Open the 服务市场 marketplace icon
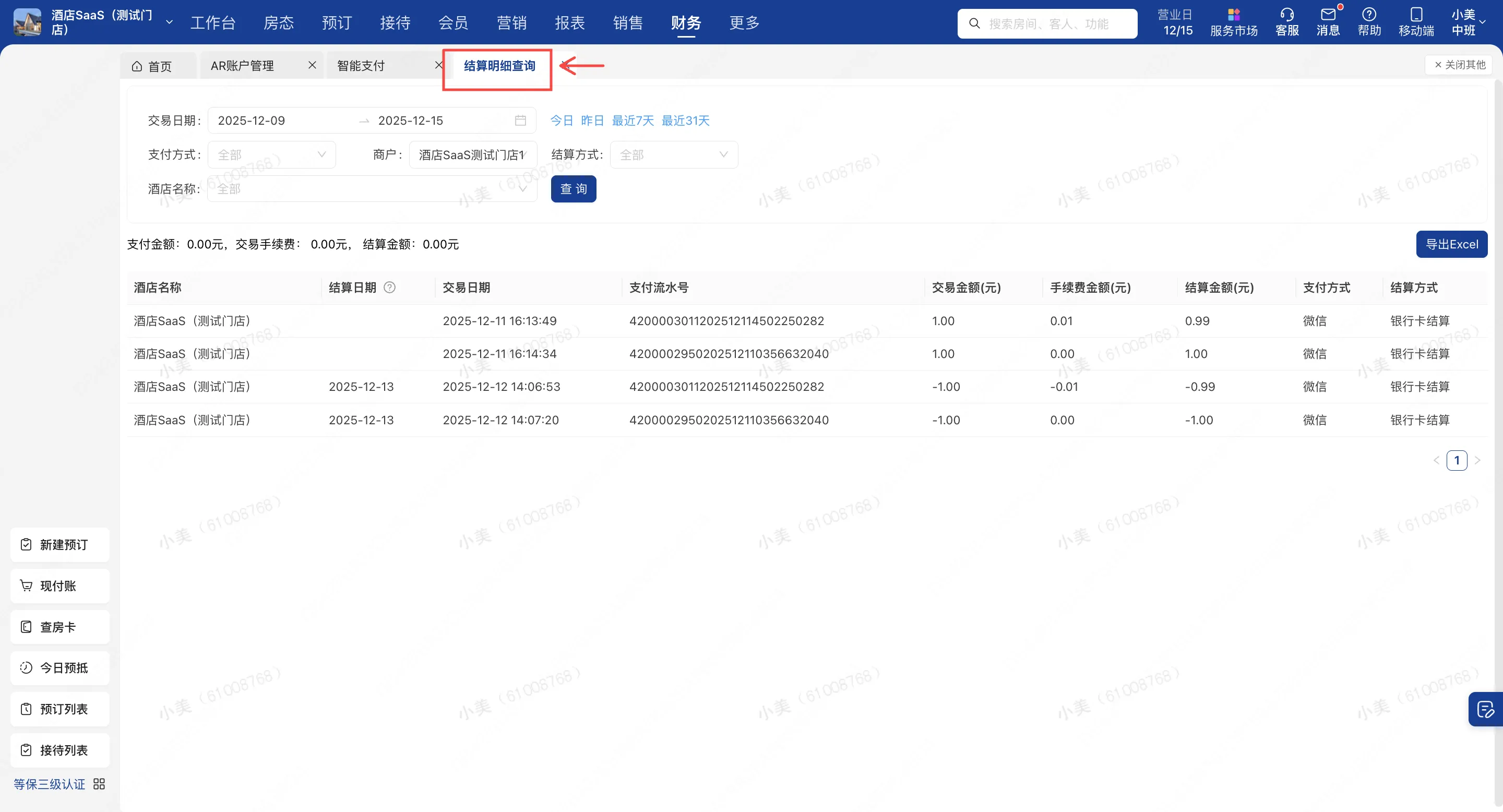The image size is (1503, 812). click(x=1233, y=15)
